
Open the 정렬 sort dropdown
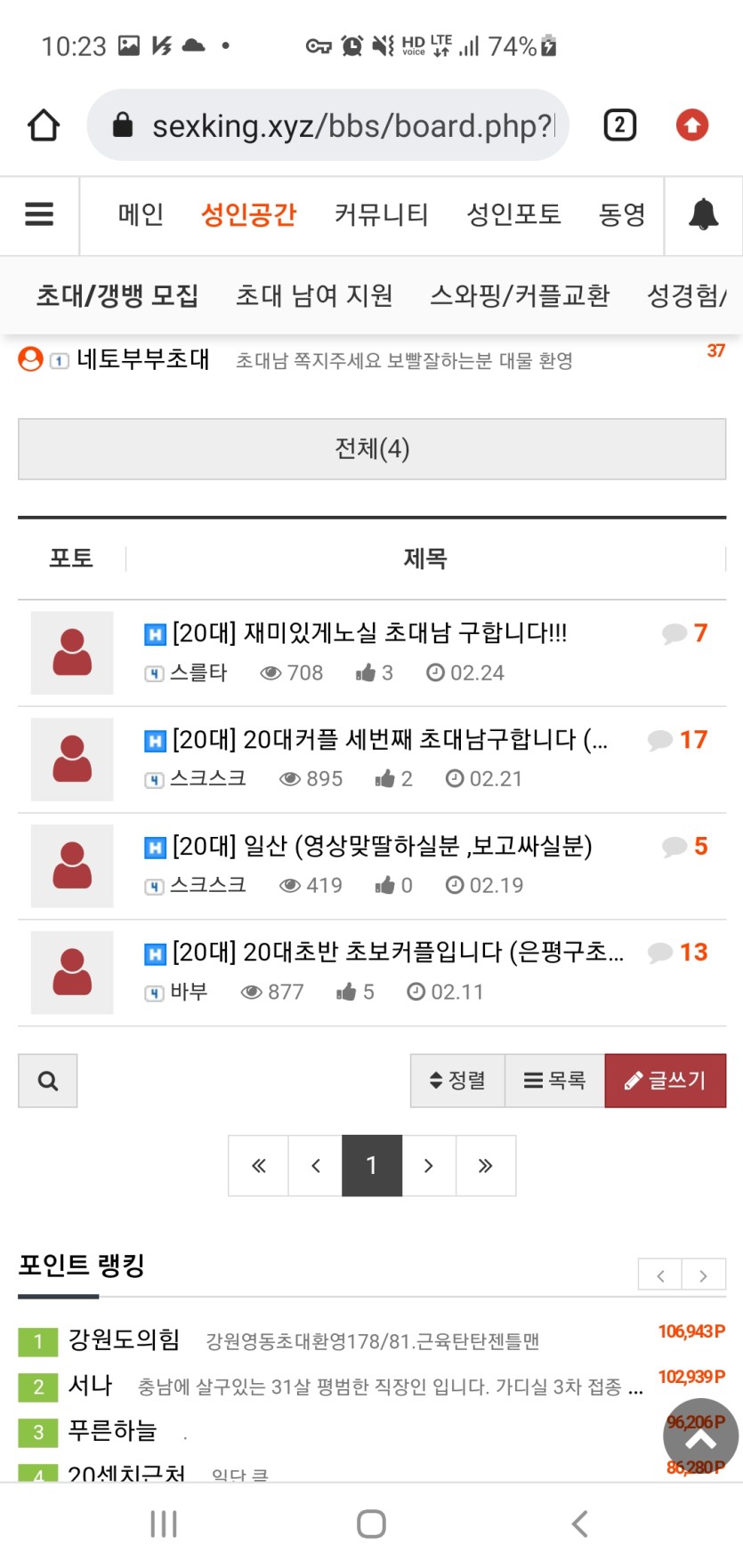click(x=457, y=1081)
